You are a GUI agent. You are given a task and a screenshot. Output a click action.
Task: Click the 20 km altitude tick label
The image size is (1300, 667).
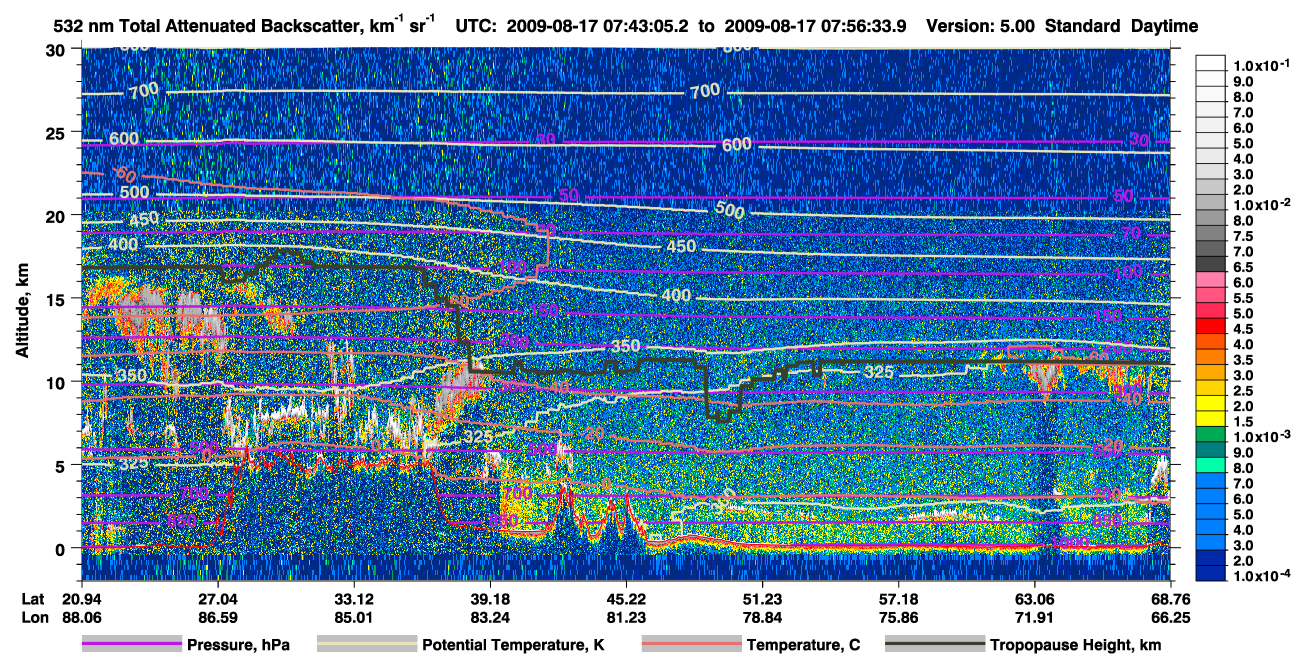point(58,215)
